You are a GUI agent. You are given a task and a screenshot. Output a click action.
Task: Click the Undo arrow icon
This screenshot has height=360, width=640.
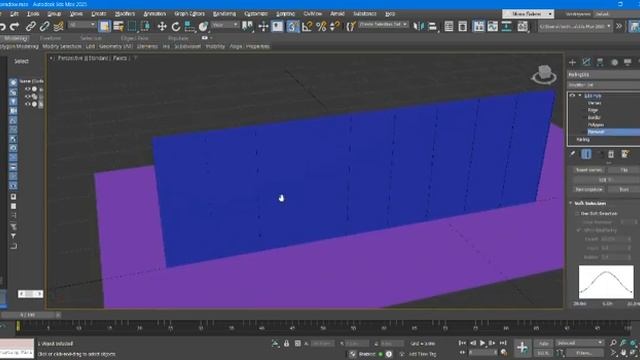[x=2, y=27]
